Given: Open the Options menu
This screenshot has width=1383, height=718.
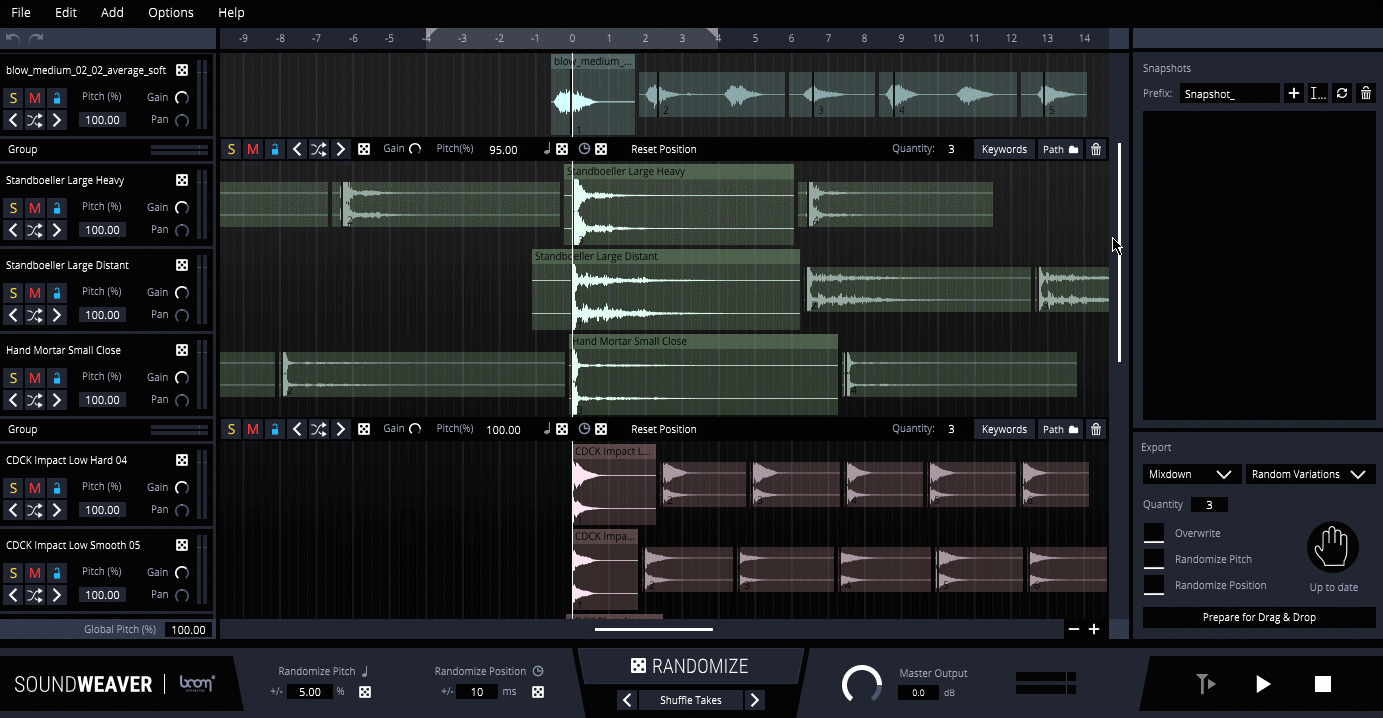Looking at the screenshot, I should [x=170, y=13].
